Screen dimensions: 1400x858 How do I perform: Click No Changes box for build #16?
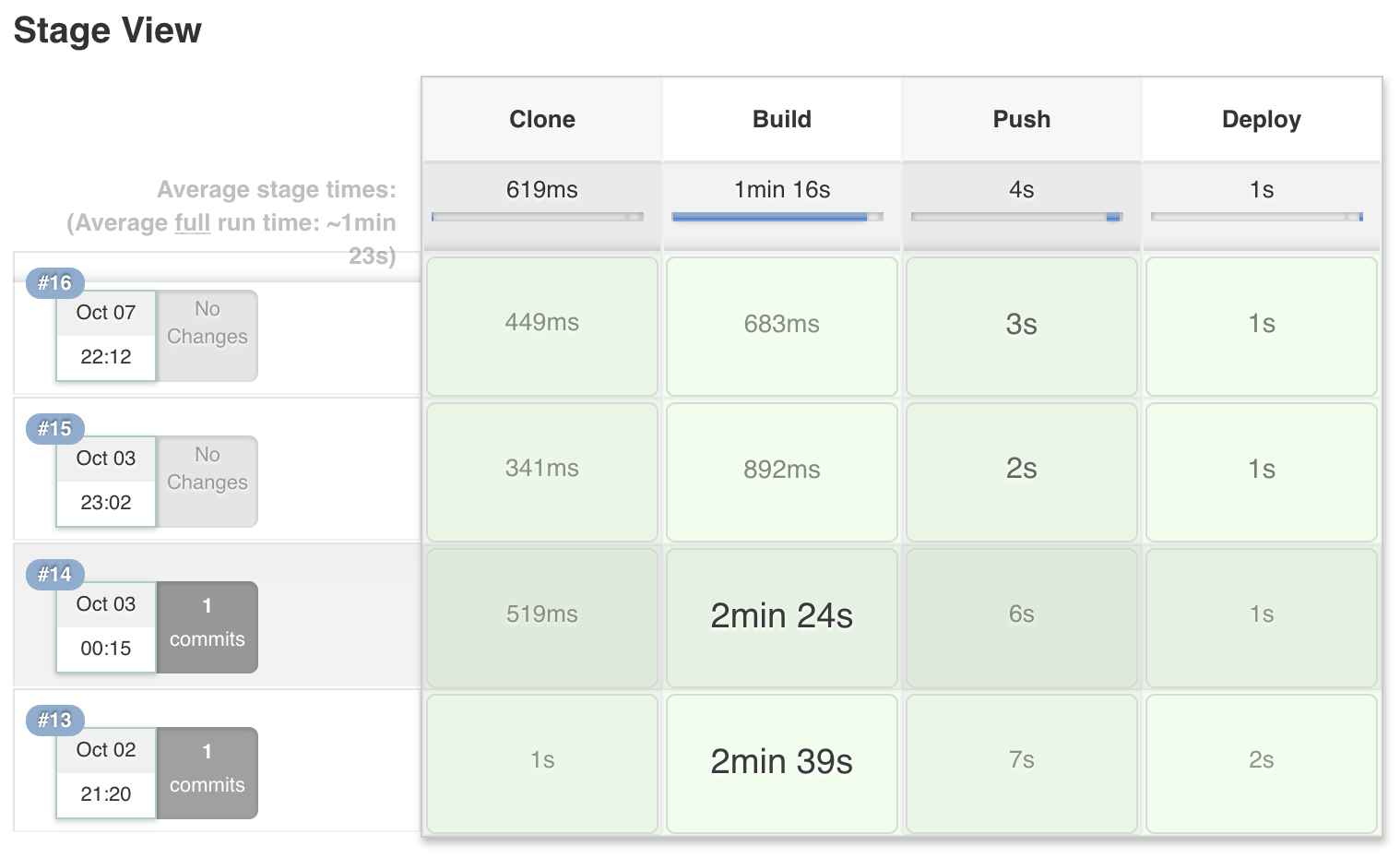point(207,335)
